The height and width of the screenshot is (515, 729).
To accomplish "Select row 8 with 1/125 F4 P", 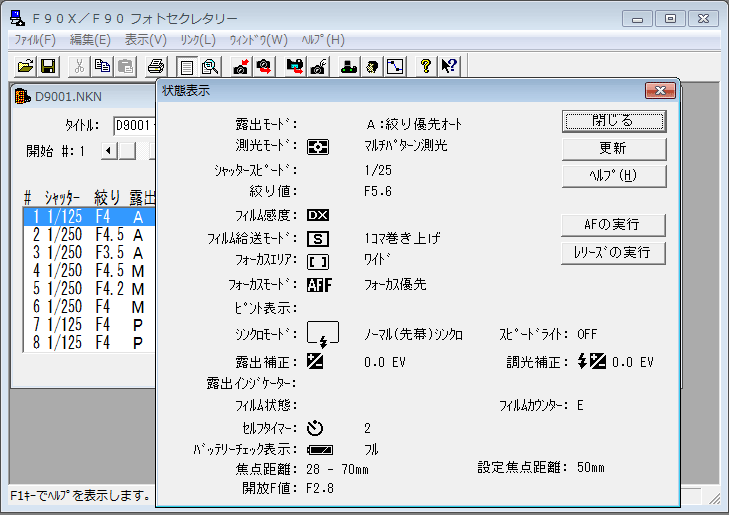I will pos(89,343).
